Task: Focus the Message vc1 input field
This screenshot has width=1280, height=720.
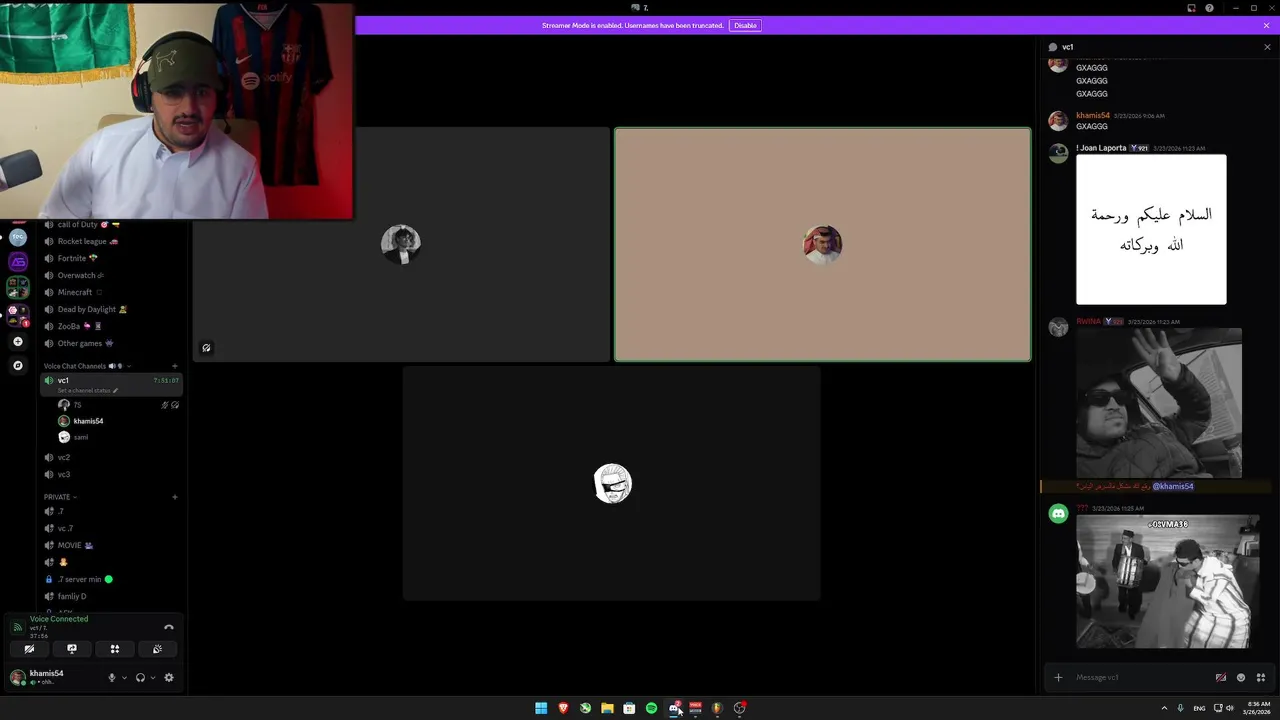Action: pos(1140,677)
